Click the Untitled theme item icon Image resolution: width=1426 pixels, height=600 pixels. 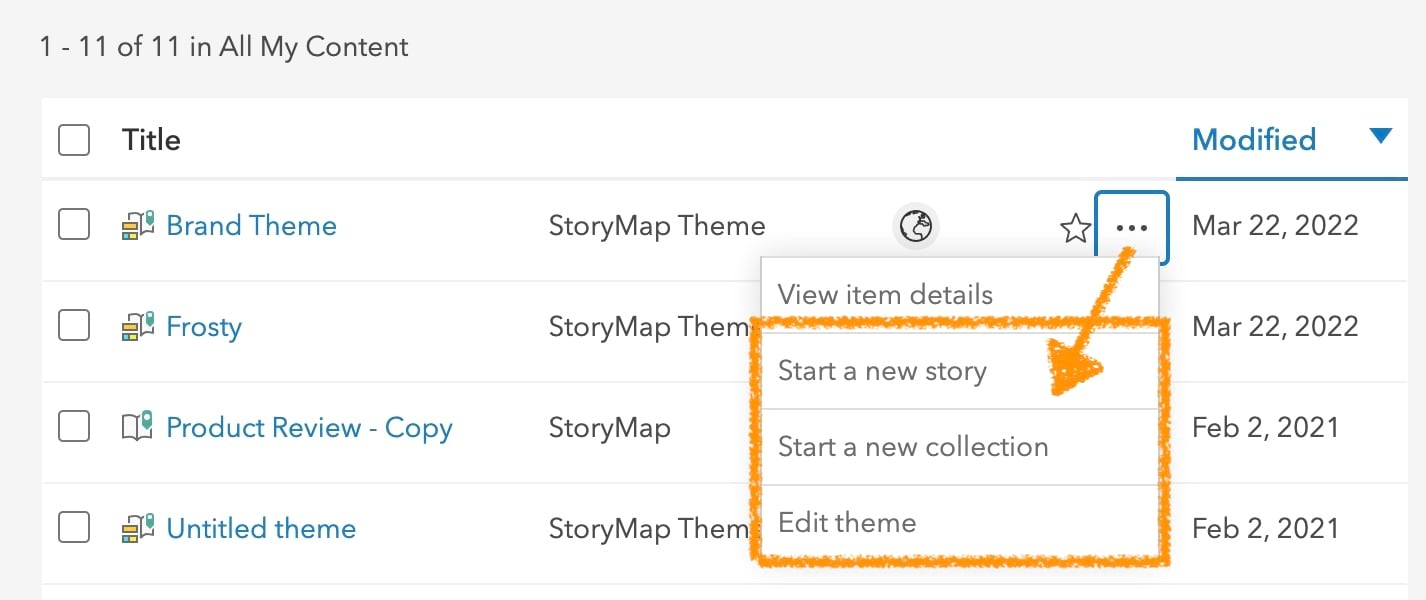[137, 529]
